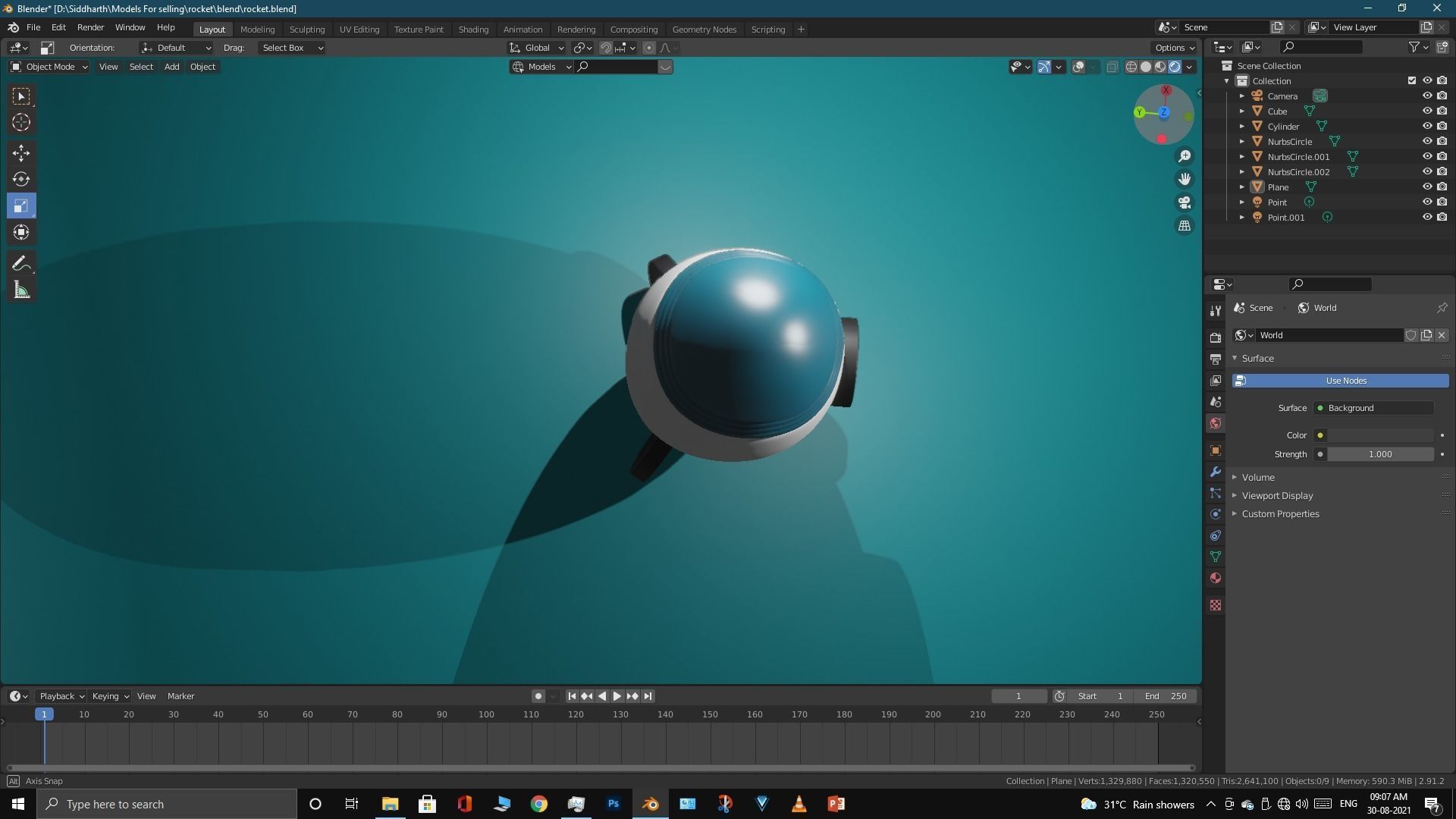This screenshot has height=819, width=1456.
Task: Select the Measure tool
Action: coord(21,290)
